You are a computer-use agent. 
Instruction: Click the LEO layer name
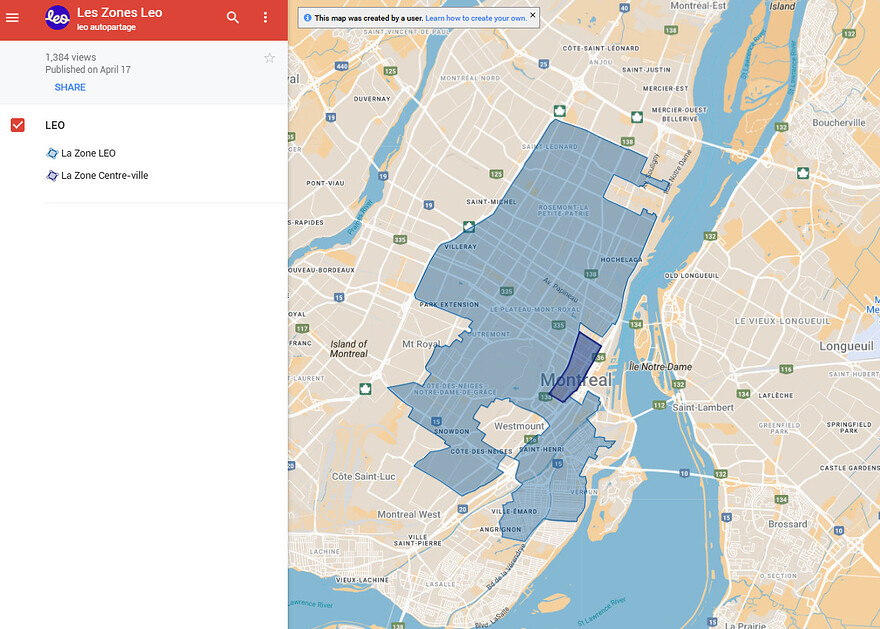click(55, 125)
